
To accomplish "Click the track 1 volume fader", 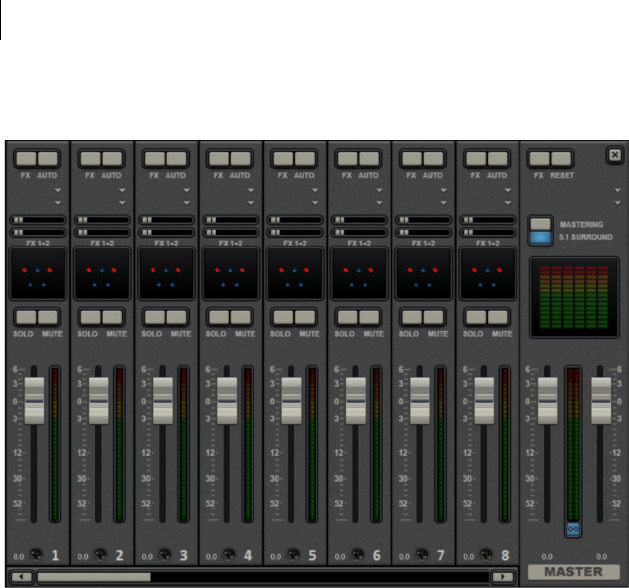I will point(34,401).
